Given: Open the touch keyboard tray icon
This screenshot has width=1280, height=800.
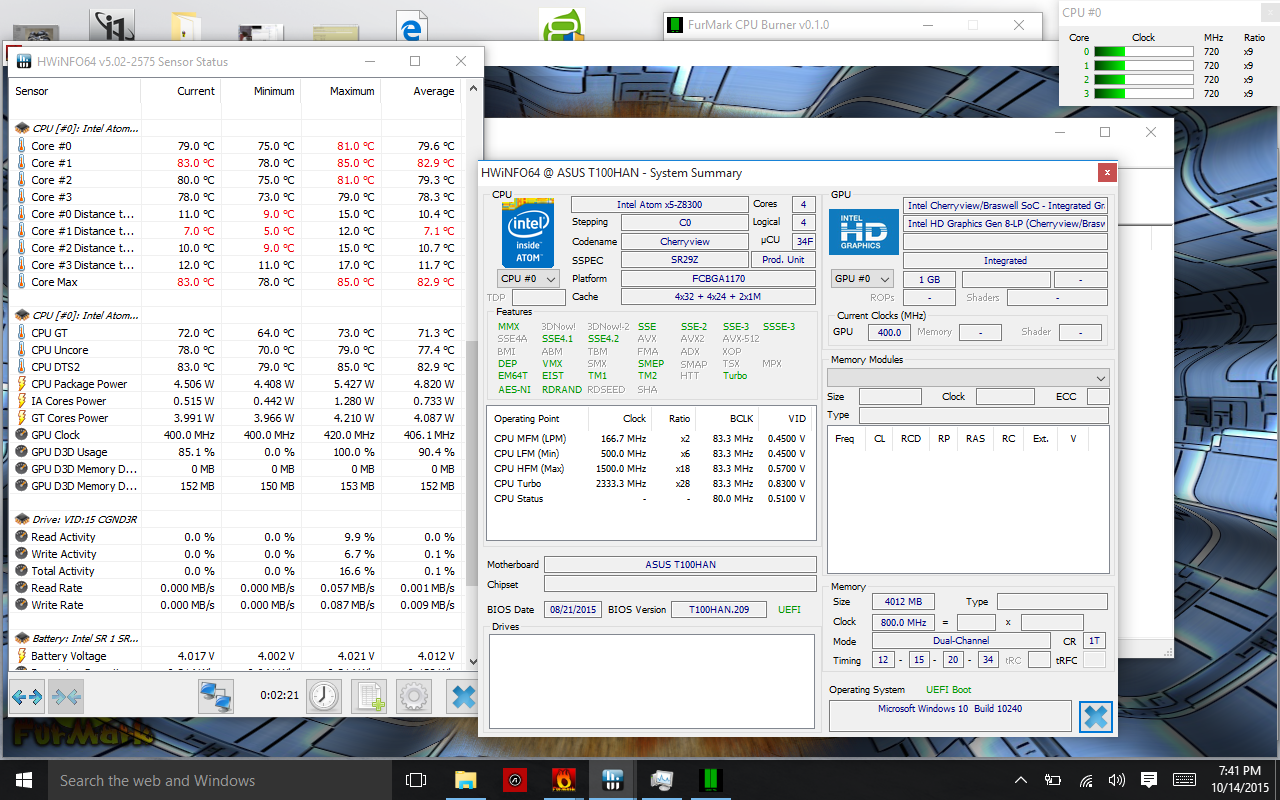Looking at the screenshot, I should [x=1184, y=780].
